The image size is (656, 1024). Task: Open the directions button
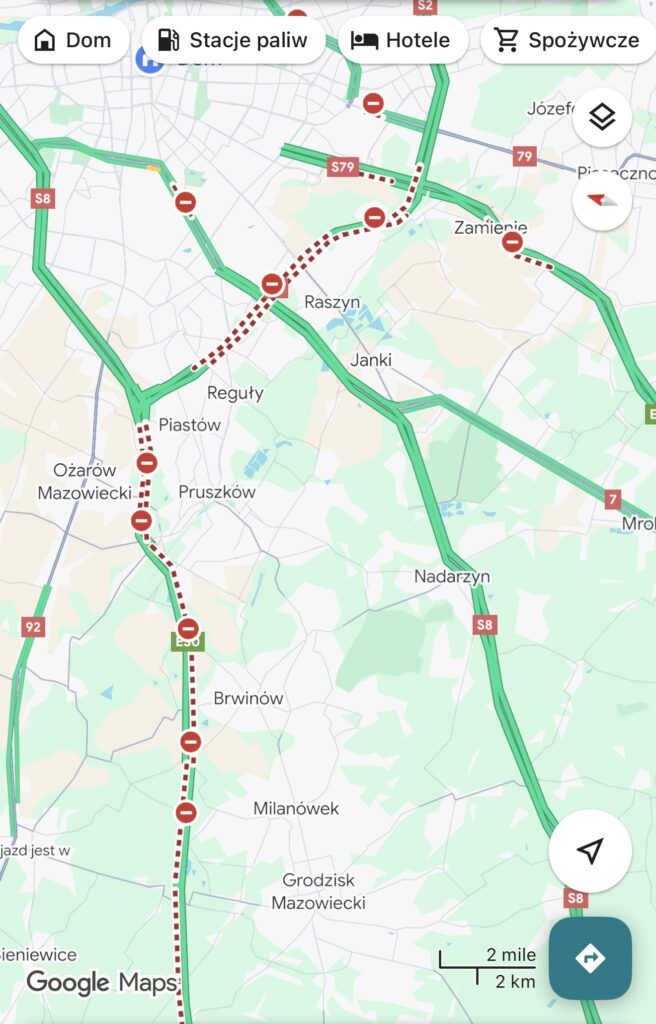click(x=590, y=958)
